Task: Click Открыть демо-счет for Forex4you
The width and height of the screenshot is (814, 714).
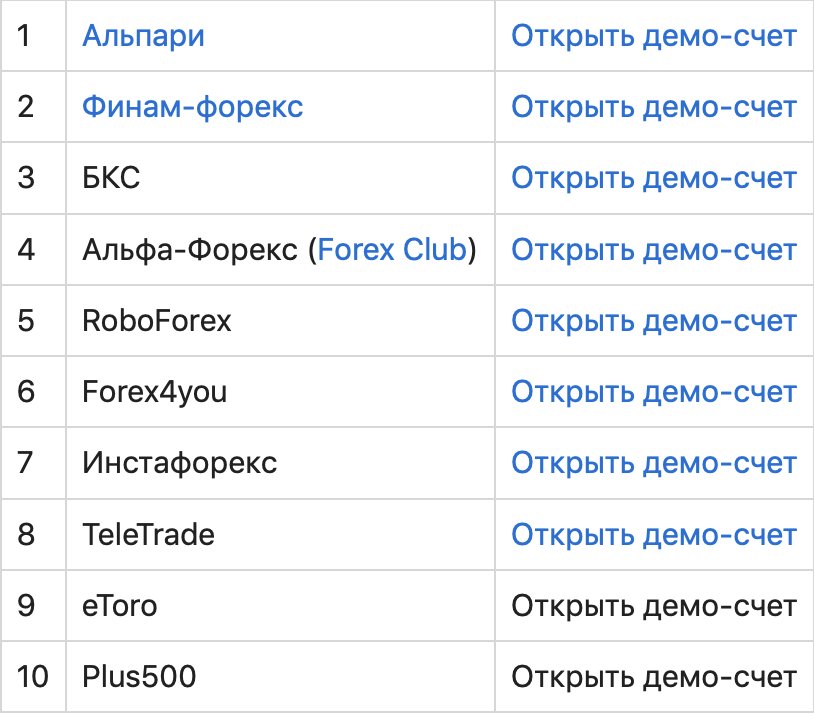Action: point(654,392)
